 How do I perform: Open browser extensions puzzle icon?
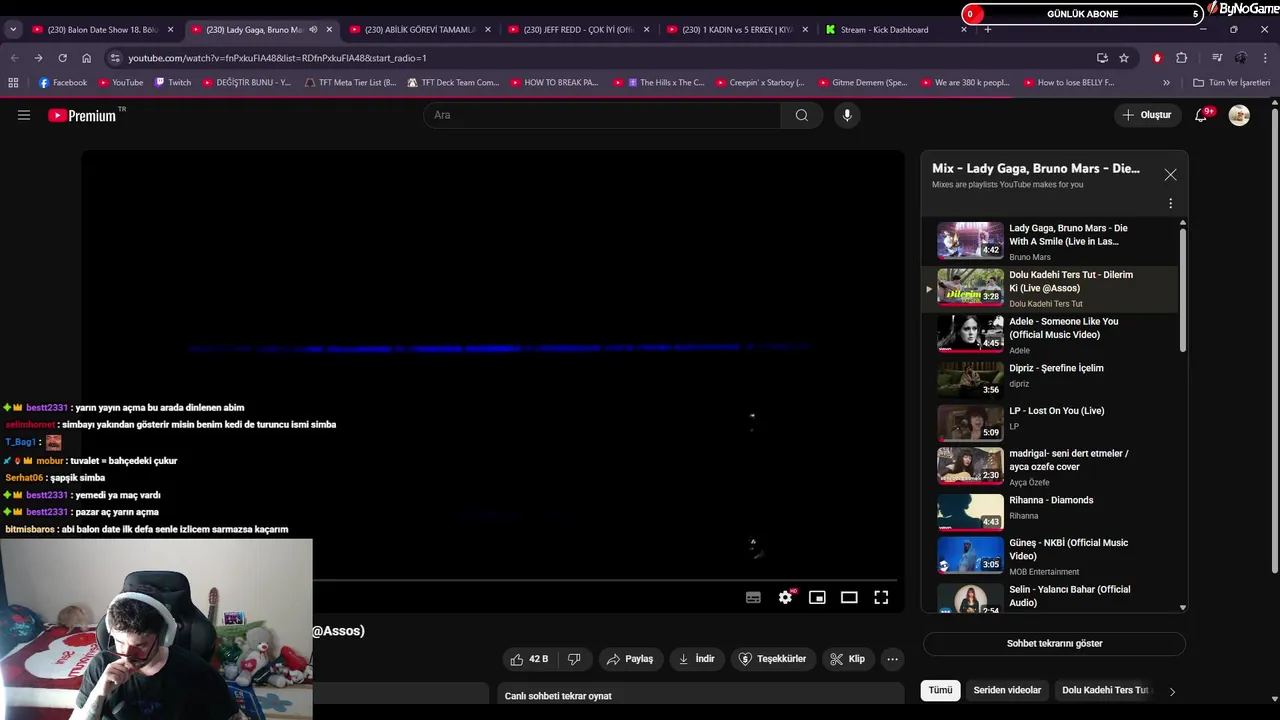pyautogui.click(x=1181, y=58)
